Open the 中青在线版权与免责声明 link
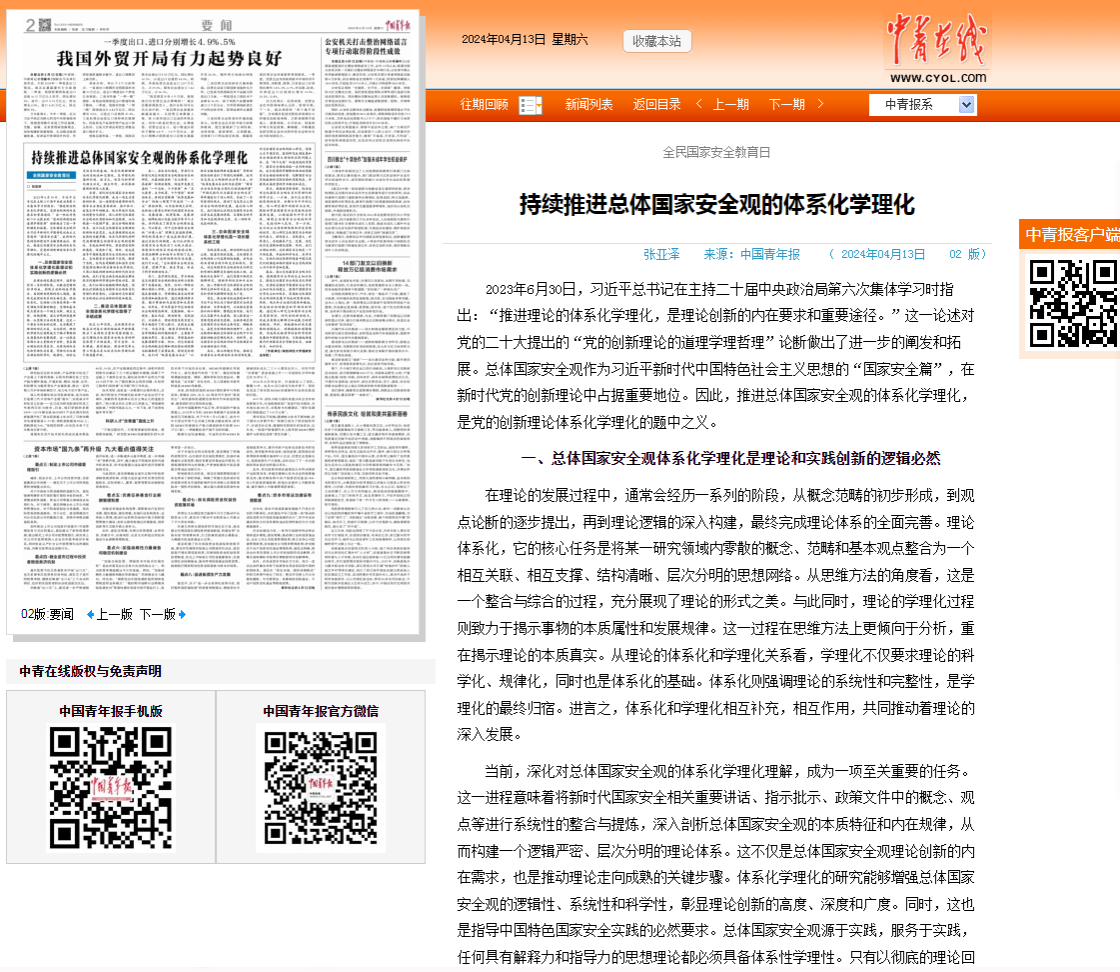This screenshot has height=972, width=1120. click(90, 671)
